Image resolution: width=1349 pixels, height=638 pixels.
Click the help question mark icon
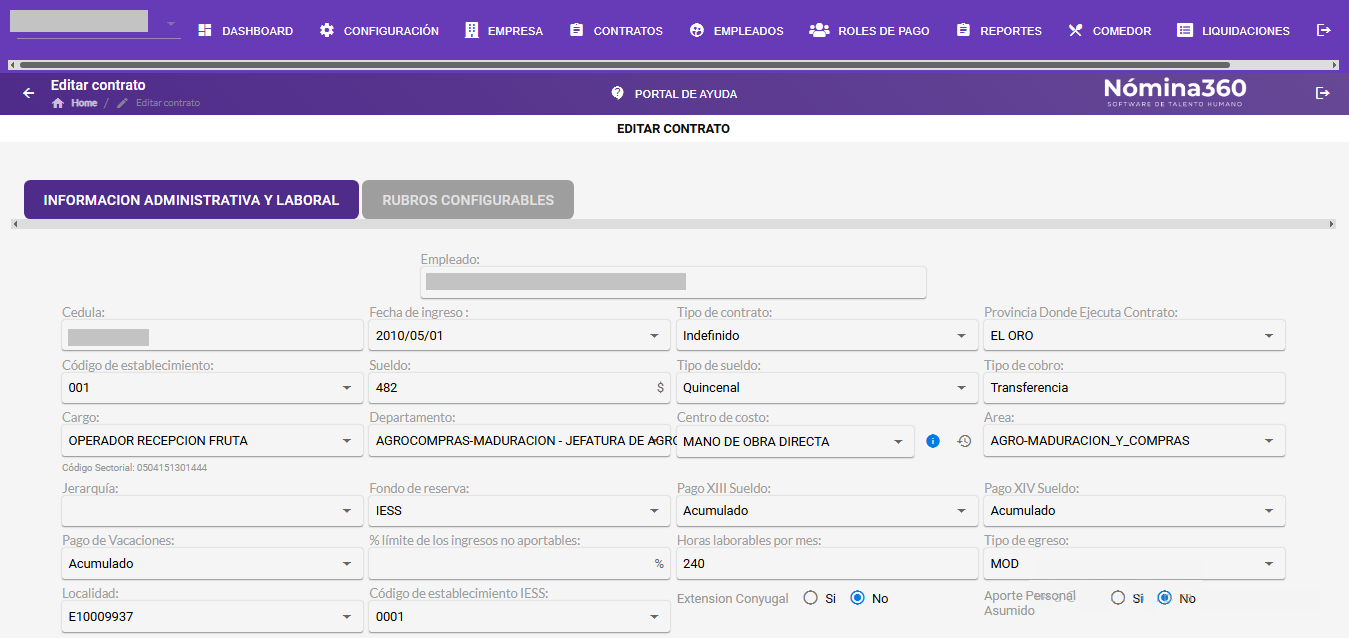point(618,93)
